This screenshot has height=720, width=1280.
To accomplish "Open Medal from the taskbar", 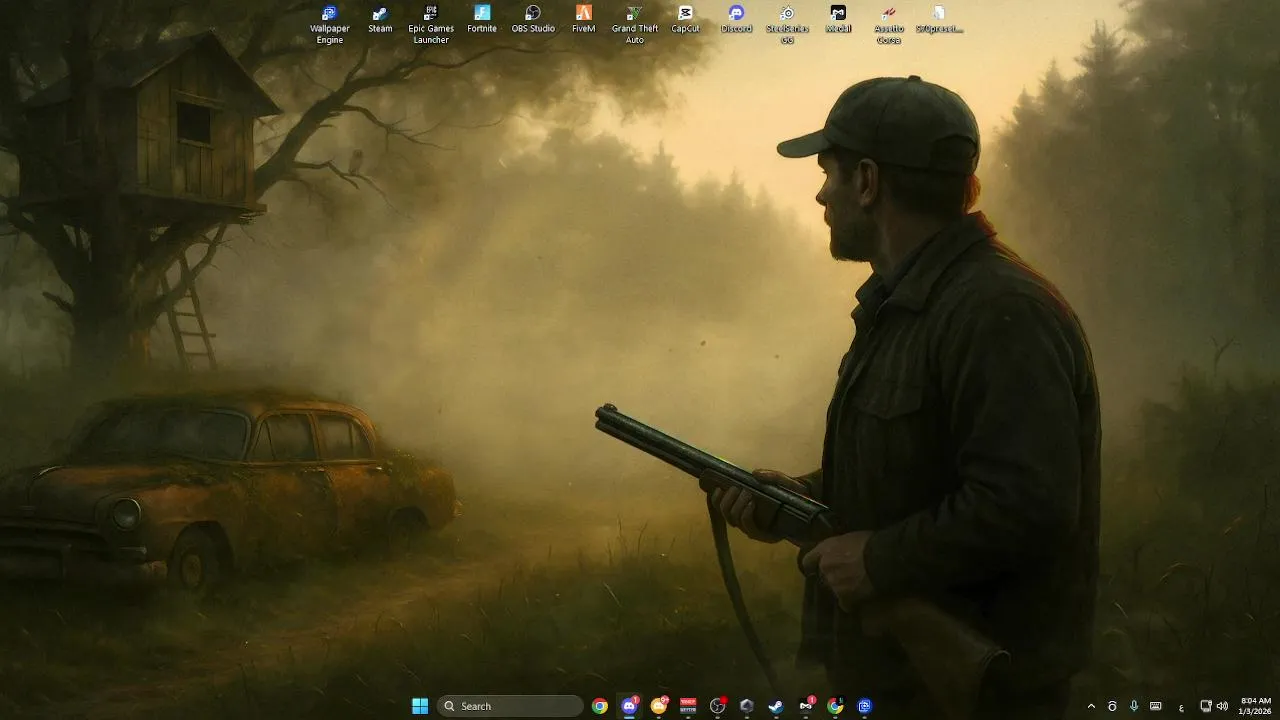I will (x=806, y=706).
